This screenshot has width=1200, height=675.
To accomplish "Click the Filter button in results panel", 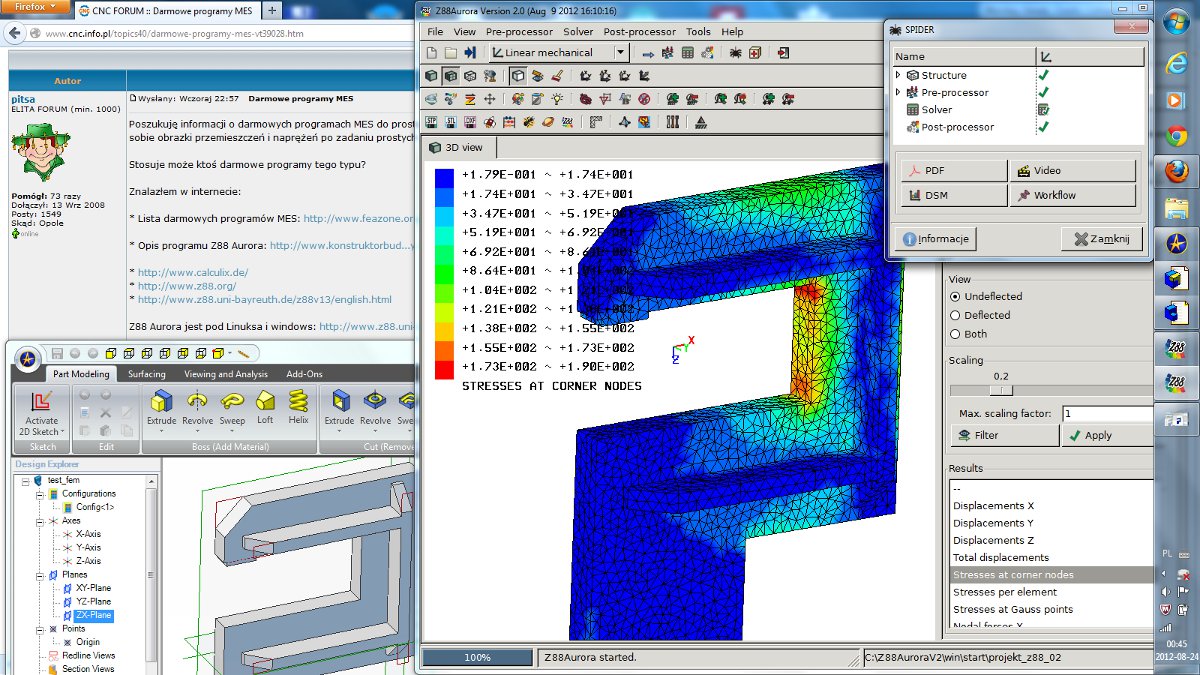I will click(1003, 436).
